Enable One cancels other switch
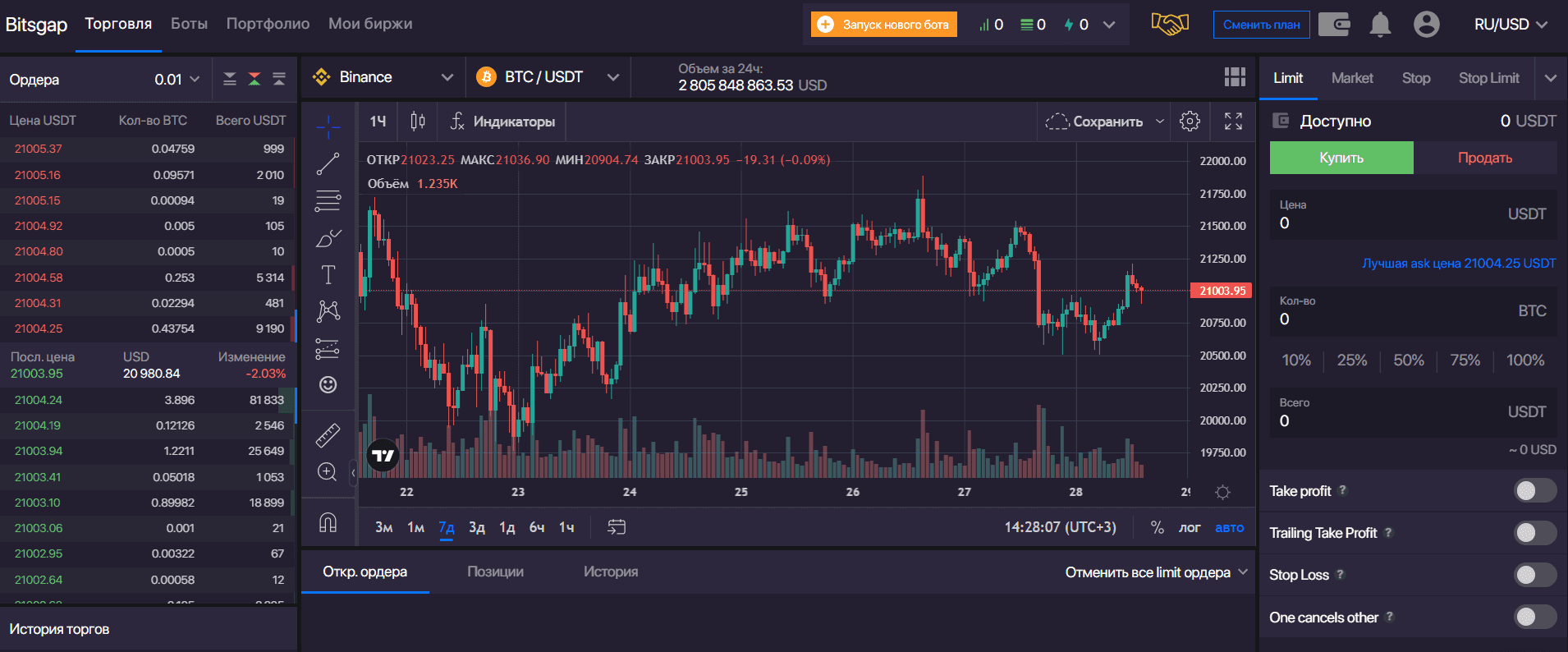 pos(1535,617)
